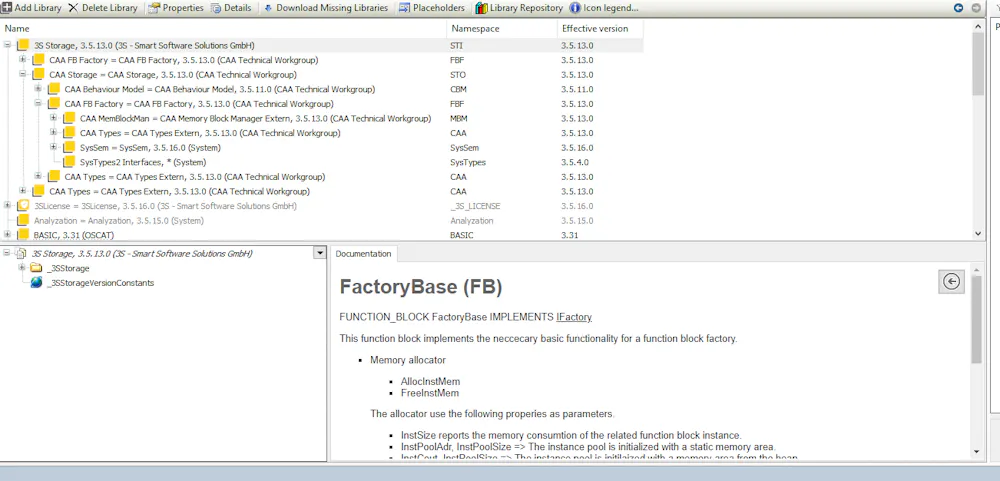The width and height of the screenshot is (1000, 481).
Task: Click the library list scrollbar down arrow
Action: click(x=978, y=235)
